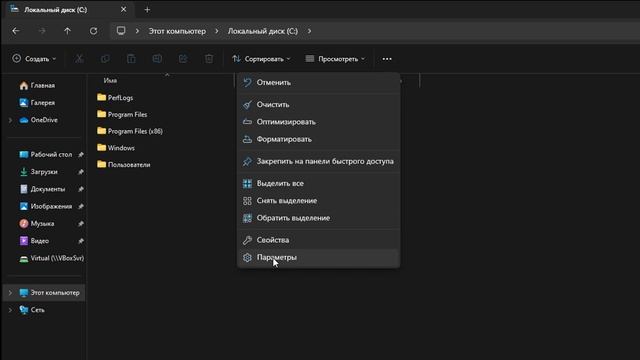
Task: Choose Выделить все in the menu
Action: (x=318, y=183)
